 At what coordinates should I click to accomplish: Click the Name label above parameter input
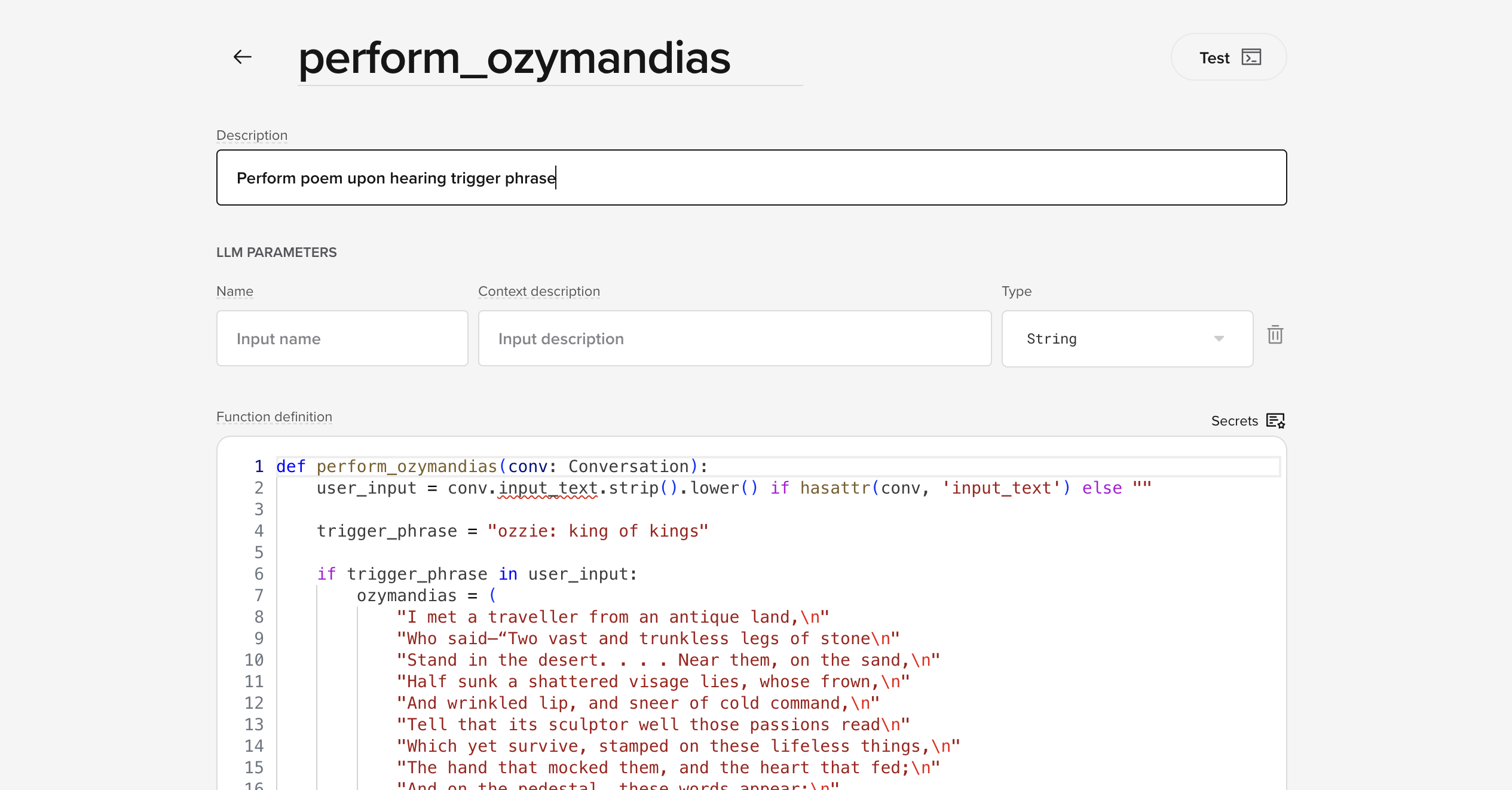(x=234, y=292)
